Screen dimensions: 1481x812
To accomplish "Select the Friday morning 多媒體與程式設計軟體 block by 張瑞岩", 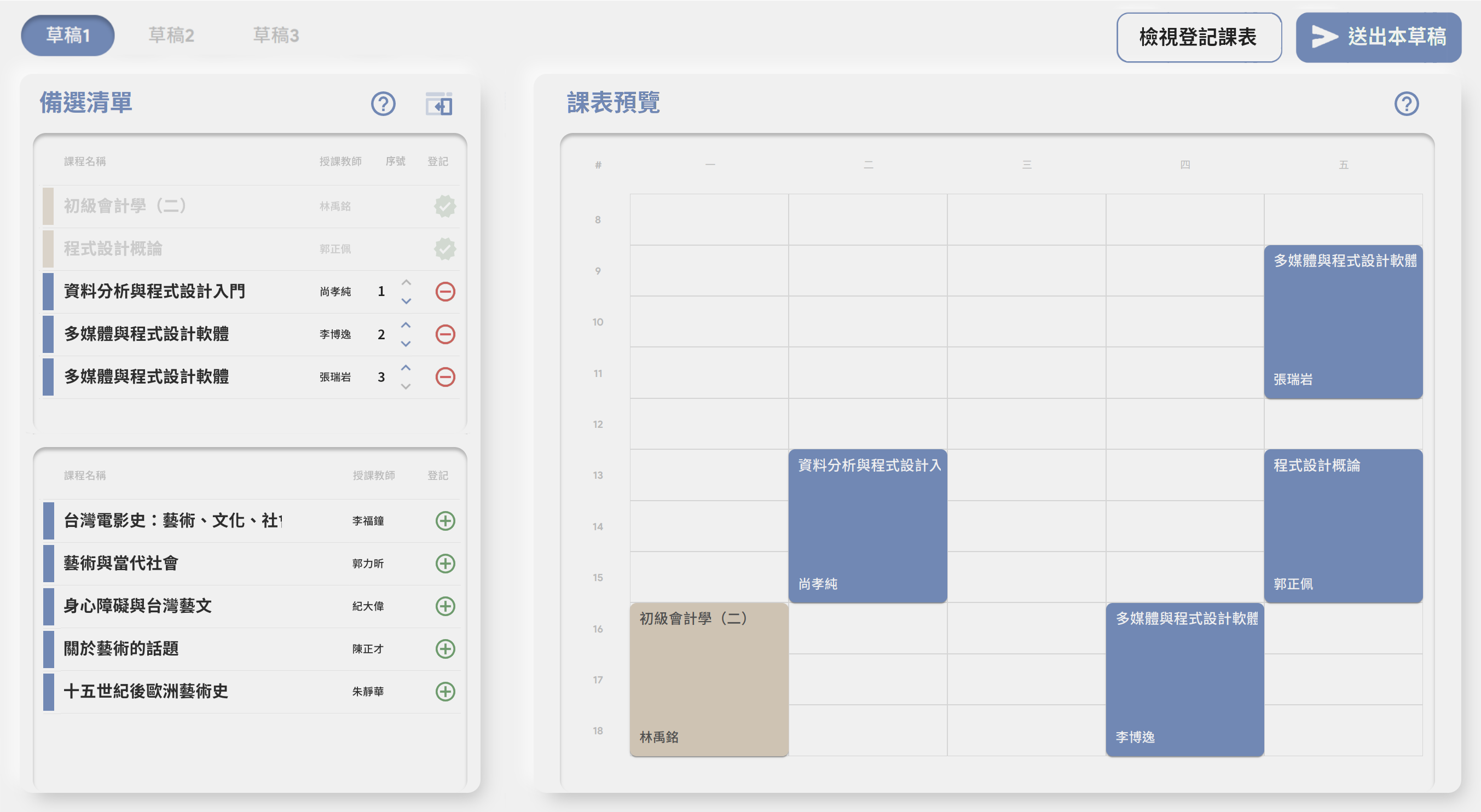I will (1343, 322).
